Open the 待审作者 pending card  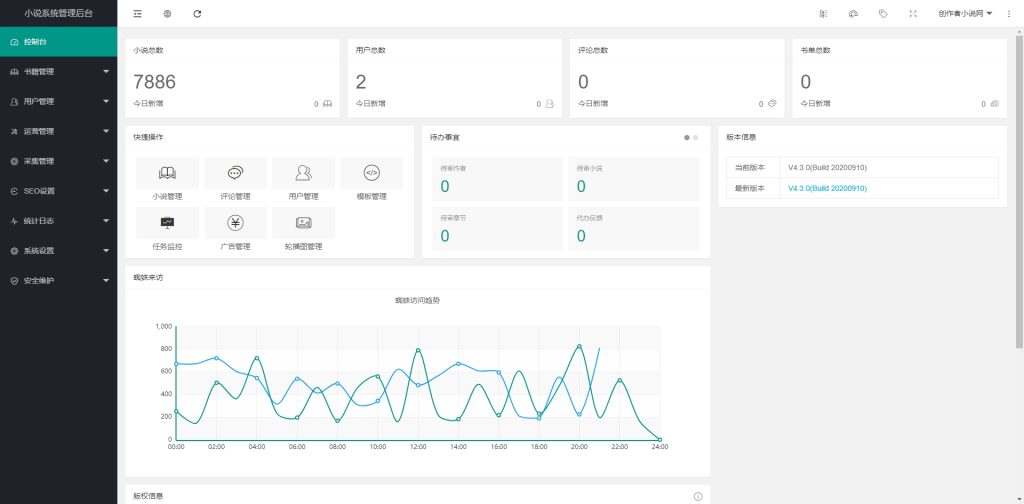(x=497, y=179)
